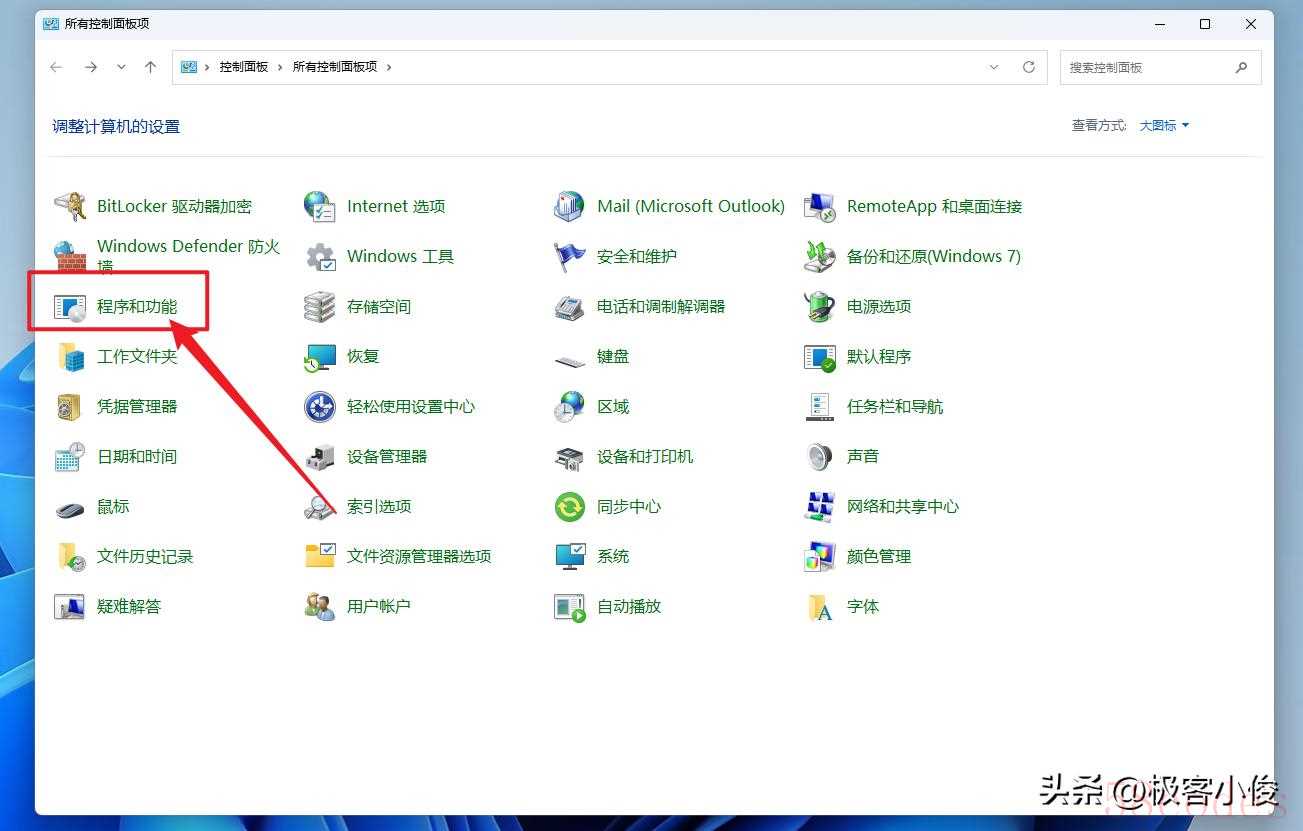Click 控制面板 in the breadcrumb path
Viewport: 1303px width, 831px height.
pyautogui.click(x=244, y=67)
